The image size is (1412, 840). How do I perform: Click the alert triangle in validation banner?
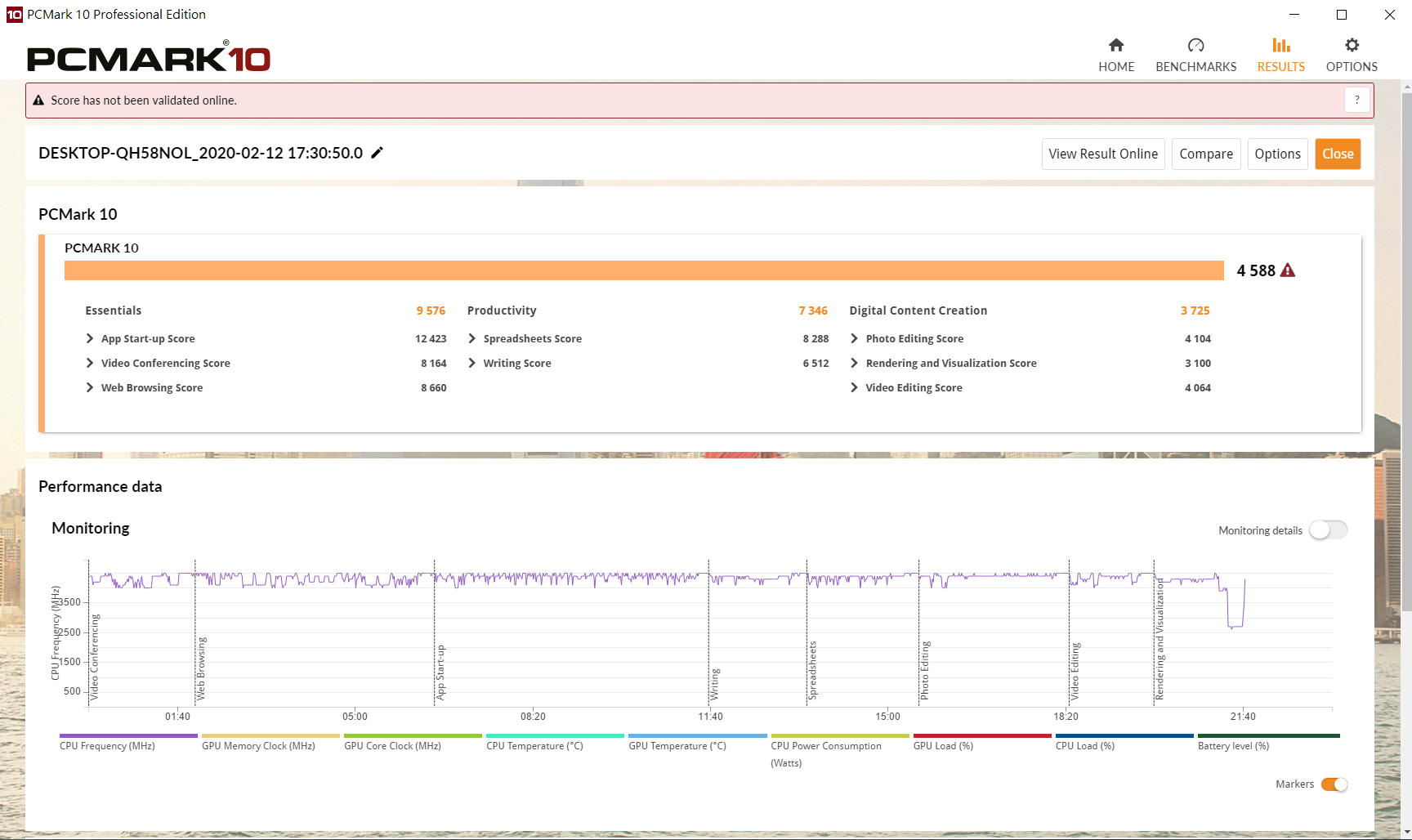tap(38, 101)
